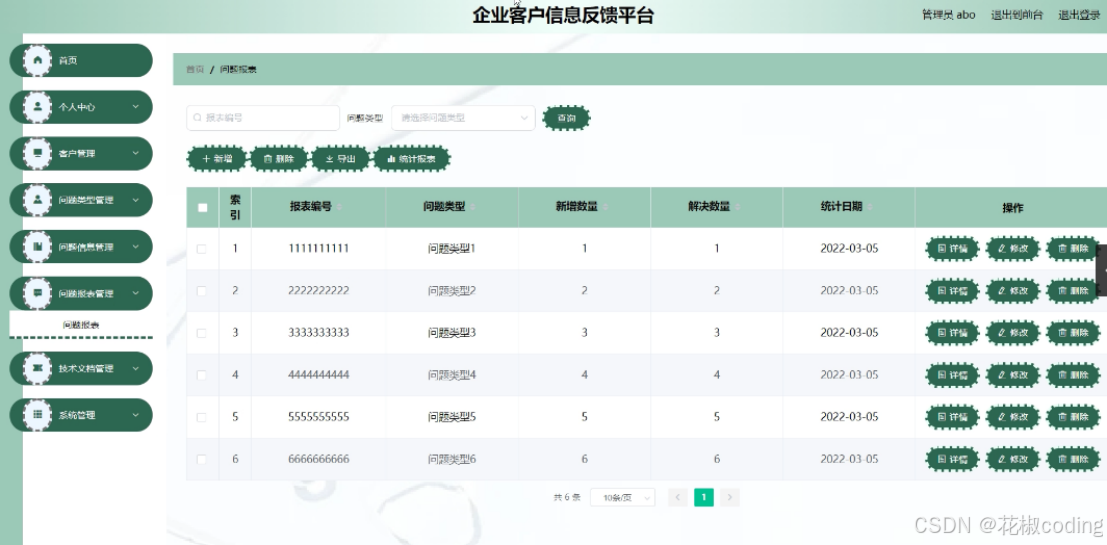Click page number 1 in pagination
The image size is (1107, 545).
[x=704, y=498]
